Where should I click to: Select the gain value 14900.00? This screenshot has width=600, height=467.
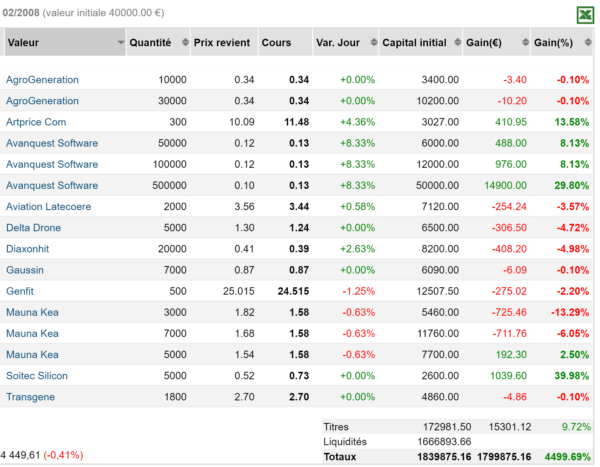coord(505,185)
